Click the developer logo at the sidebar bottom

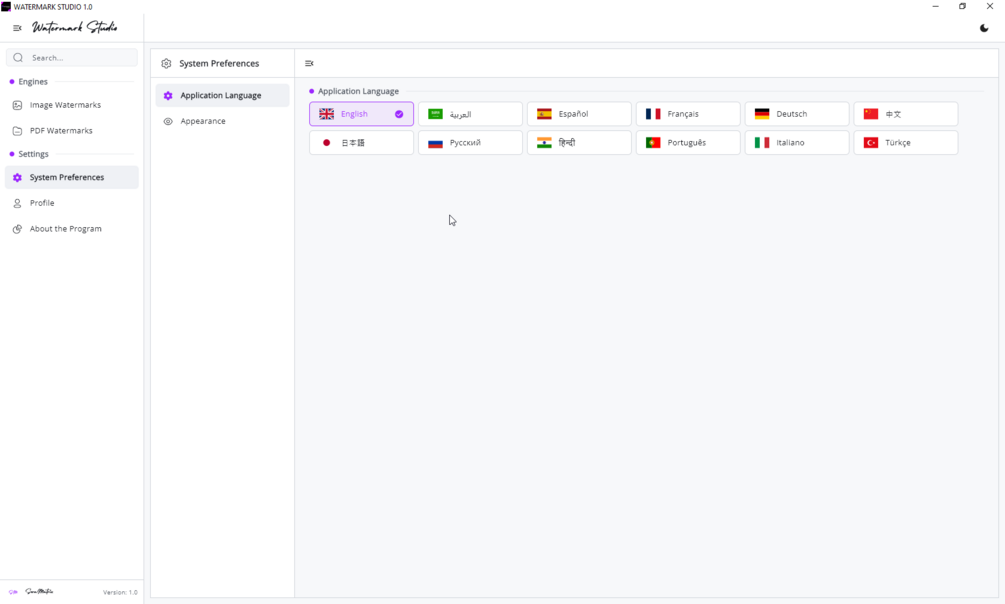(32, 592)
